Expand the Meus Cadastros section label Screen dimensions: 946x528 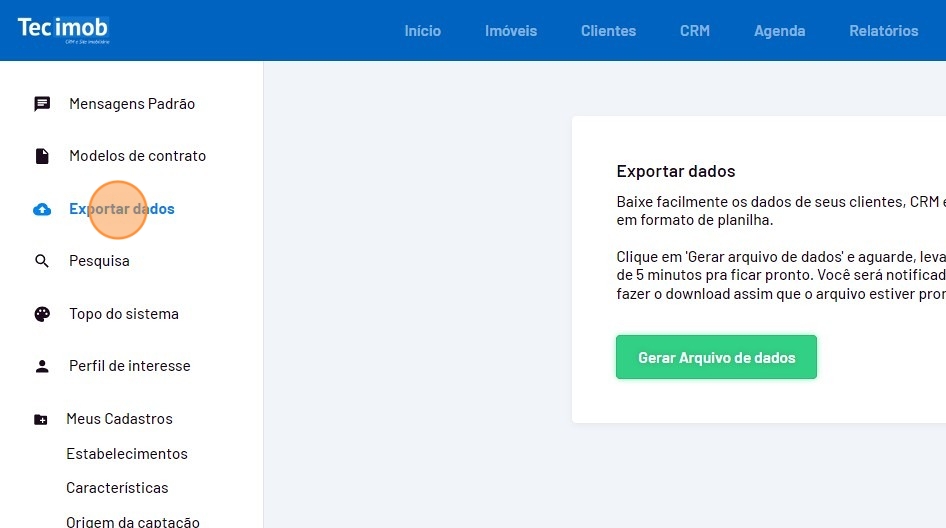pyautogui.click(x=119, y=419)
